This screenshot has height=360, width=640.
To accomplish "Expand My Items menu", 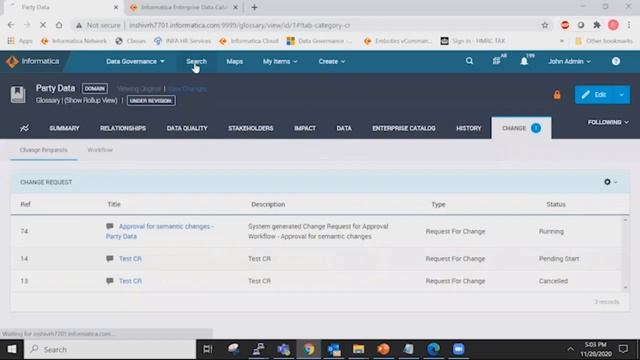I will click(x=280, y=62).
